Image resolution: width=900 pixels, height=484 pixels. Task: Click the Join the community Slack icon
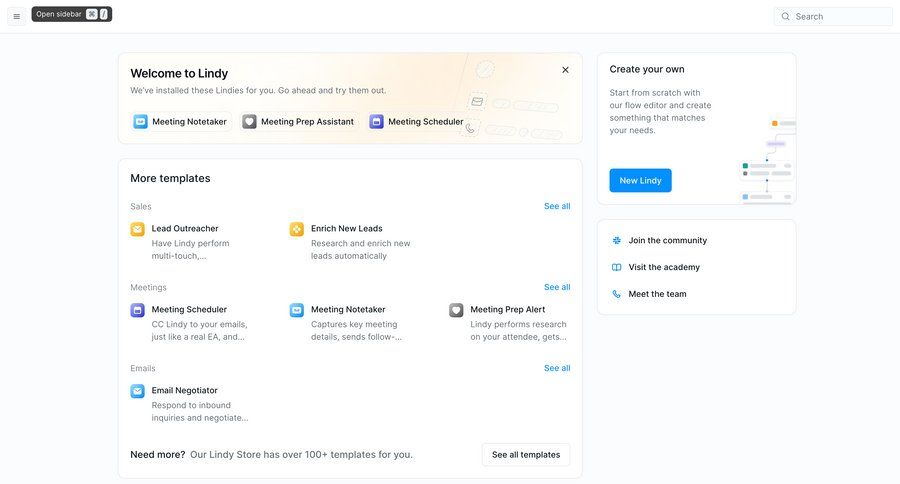[x=616, y=241]
